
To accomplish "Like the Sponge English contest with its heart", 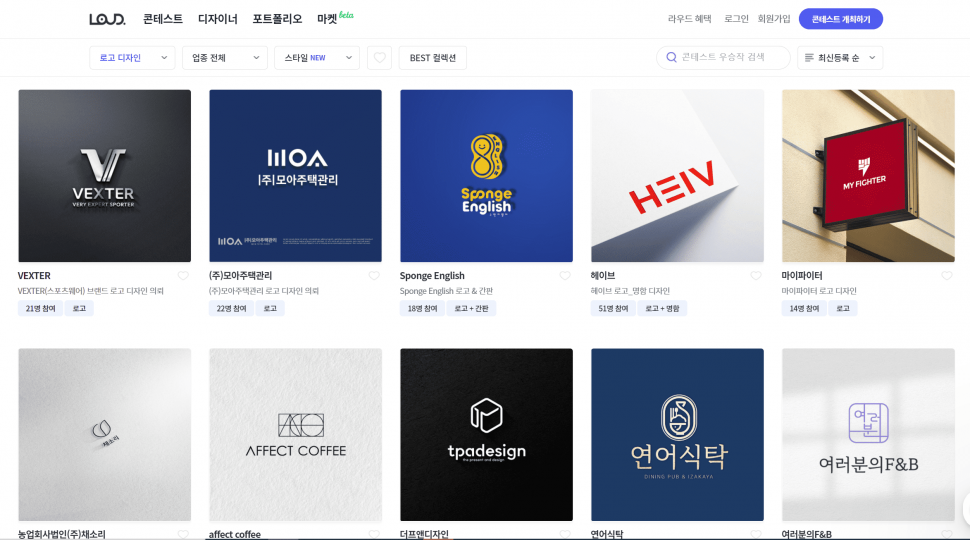I will pos(565,276).
